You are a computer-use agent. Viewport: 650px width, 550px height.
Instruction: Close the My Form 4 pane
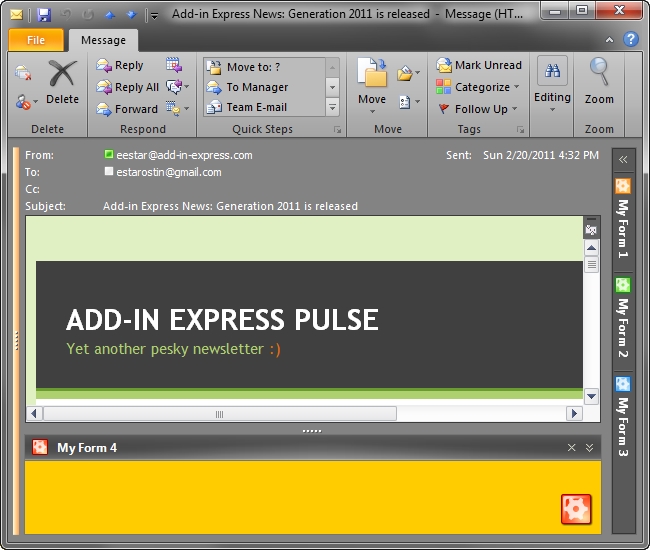[572, 448]
